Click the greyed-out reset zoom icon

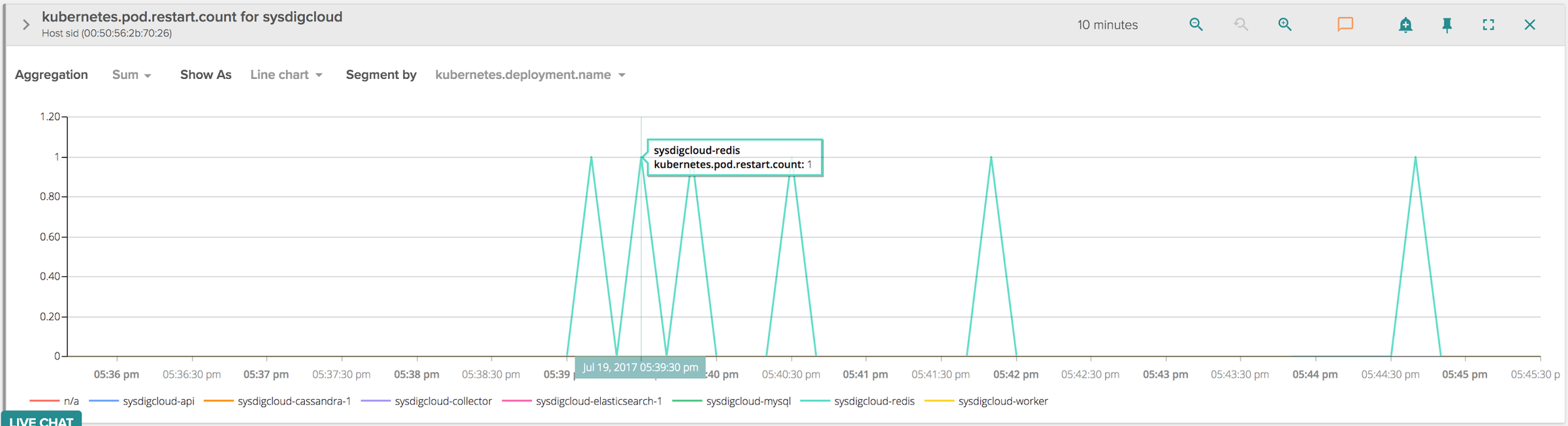(x=1240, y=24)
